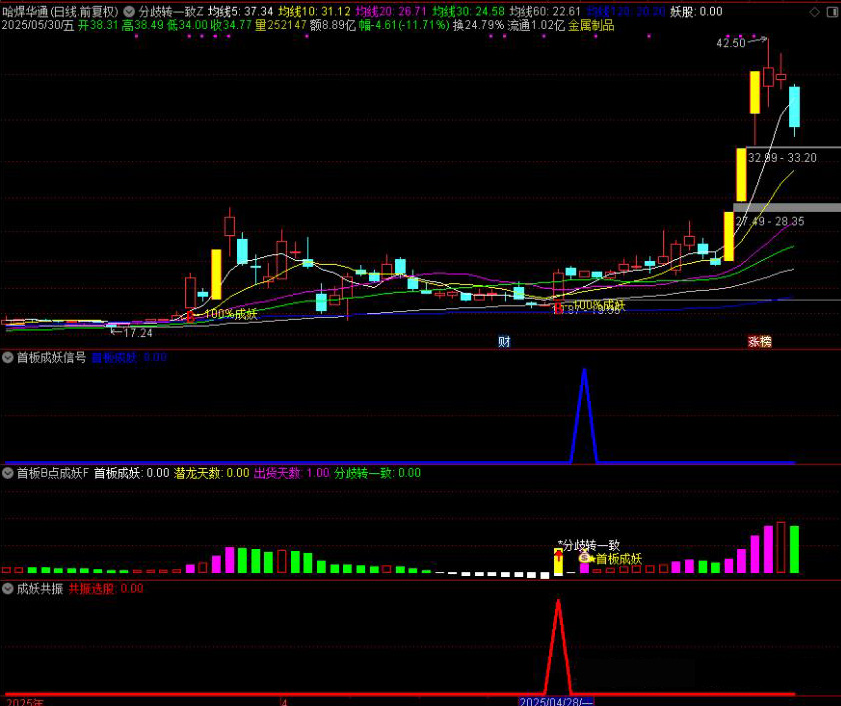Click the 17.24 low price arrow label
The image size is (841, 706).
[137, 333]
